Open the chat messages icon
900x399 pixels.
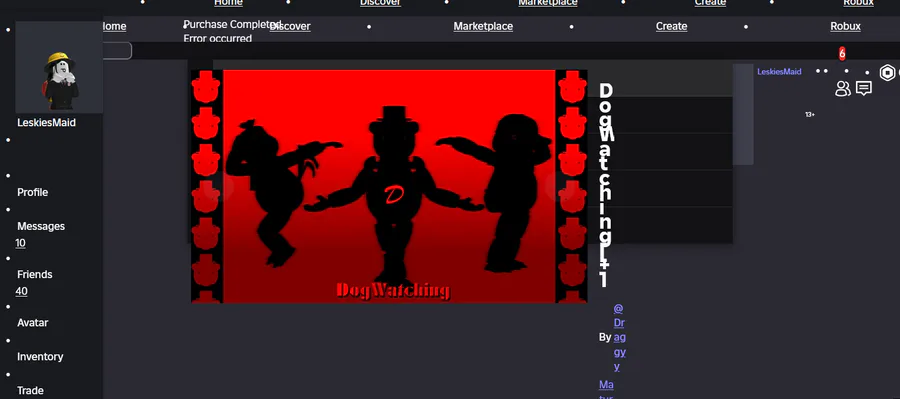pos(864,88)
